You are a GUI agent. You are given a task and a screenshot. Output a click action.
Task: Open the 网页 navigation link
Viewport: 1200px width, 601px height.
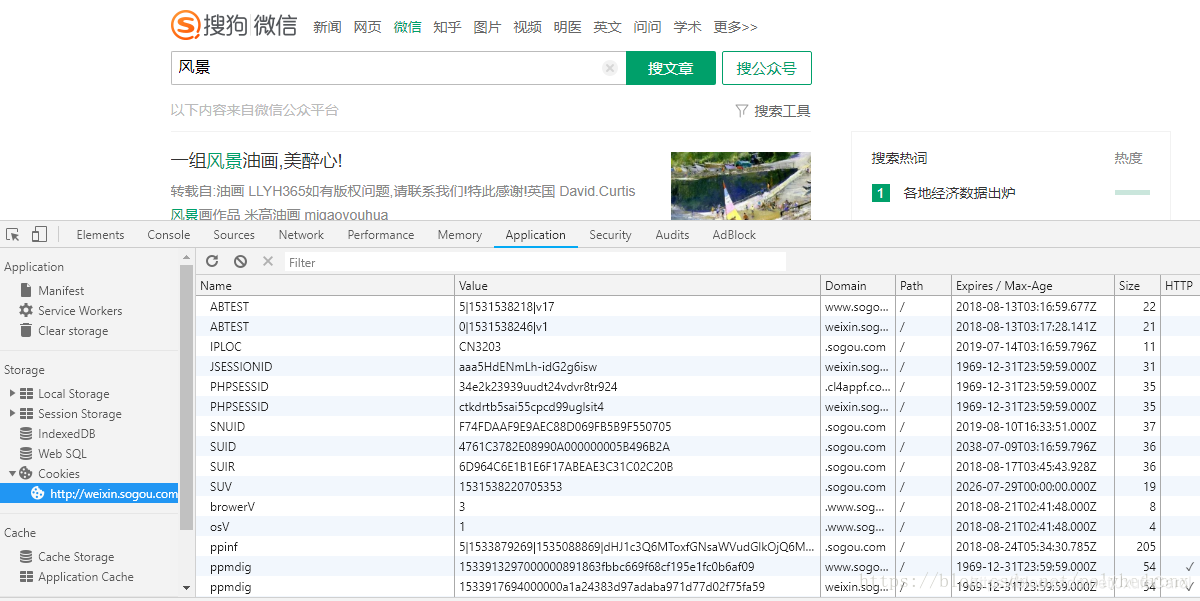coord(367,27)
